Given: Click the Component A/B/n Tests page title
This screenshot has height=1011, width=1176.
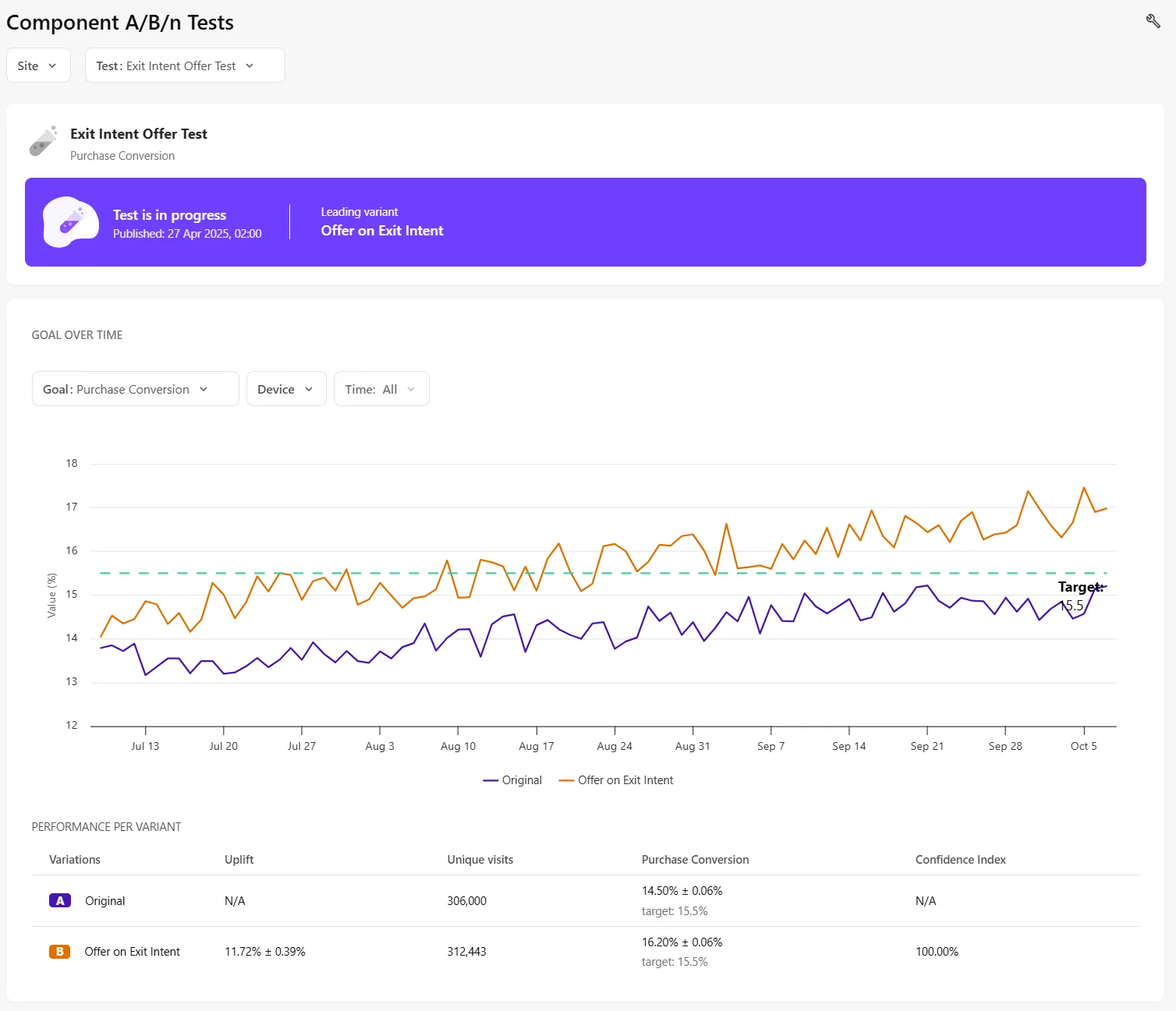Looking at the screenshot, I should [x=120, y=23].
